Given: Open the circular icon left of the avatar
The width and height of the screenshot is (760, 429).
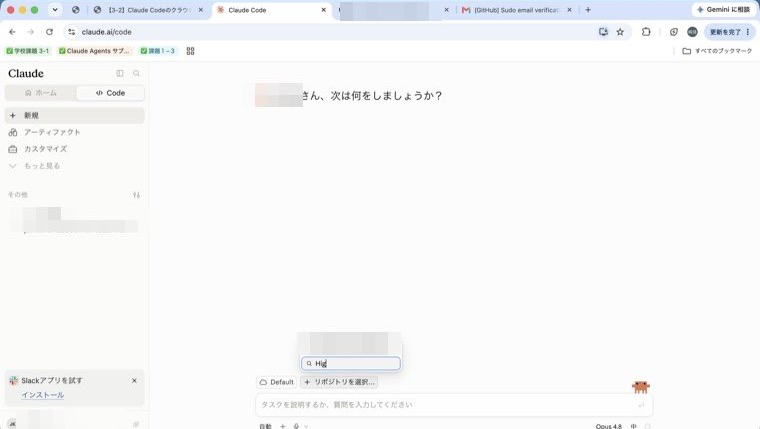Looking at the screenshot, I should 674,32.
